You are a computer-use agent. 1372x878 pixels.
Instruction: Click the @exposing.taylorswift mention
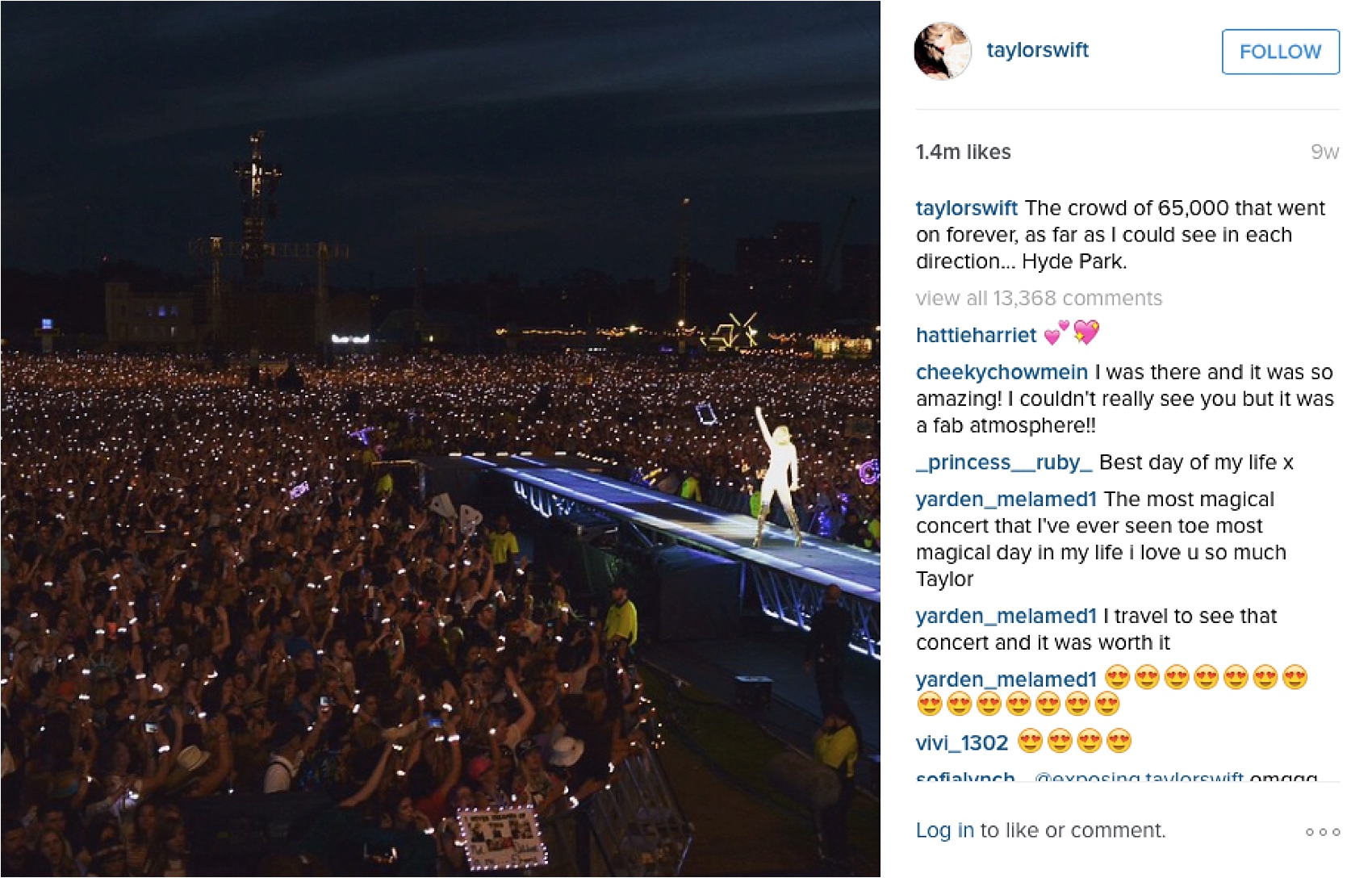click(x=1139, y=777)
